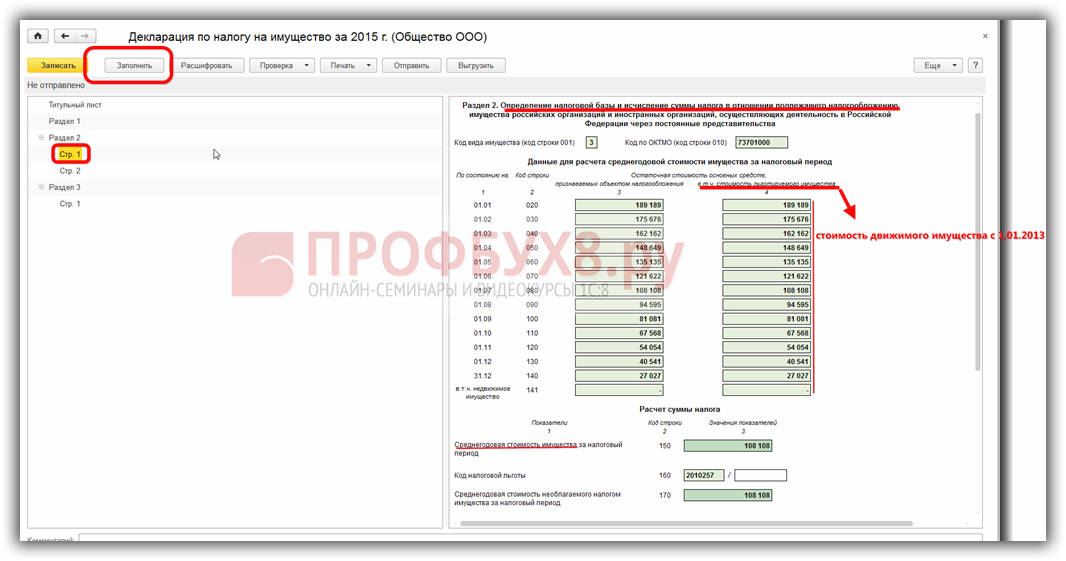
Task: Select Титульный лист in the section tree
Action: 75,105
